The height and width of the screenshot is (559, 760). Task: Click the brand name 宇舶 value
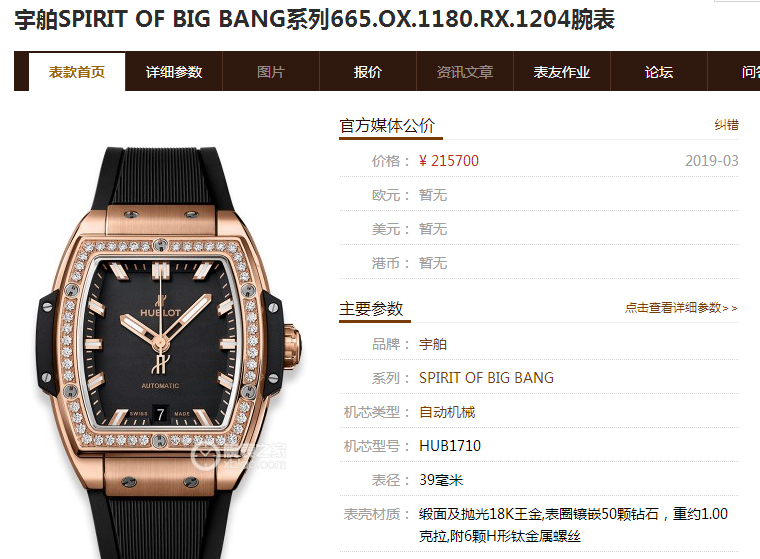433,344
